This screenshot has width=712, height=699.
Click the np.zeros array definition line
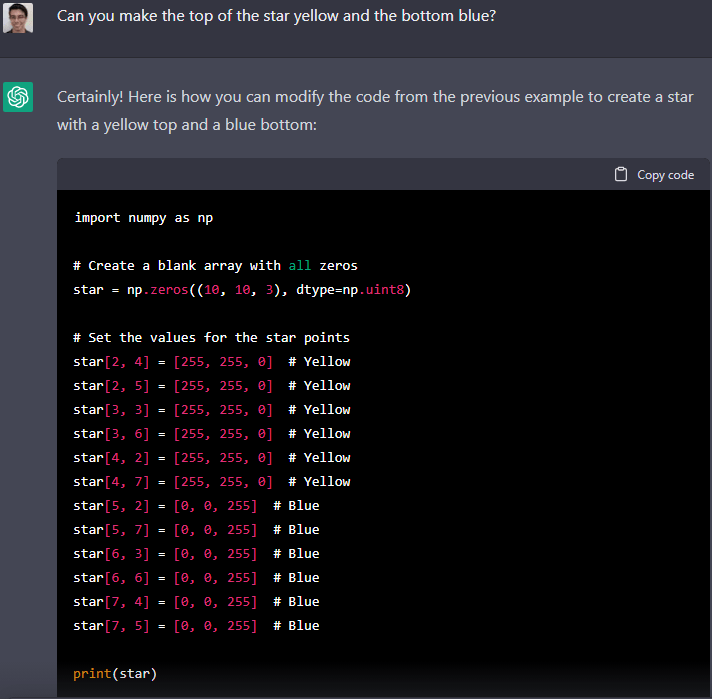[242, 289]
